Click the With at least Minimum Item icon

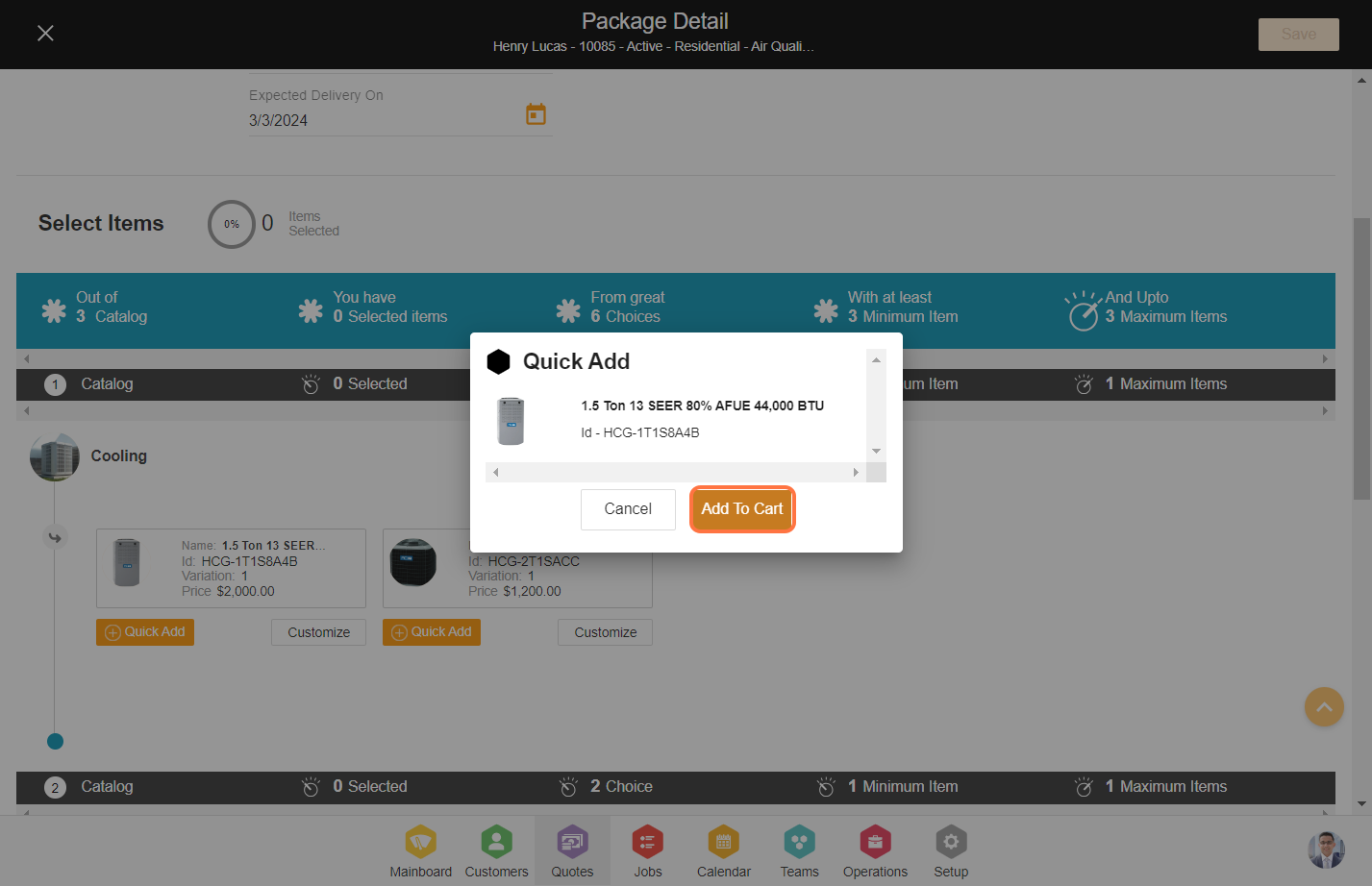pyautogui.click(x=826, y=310)
